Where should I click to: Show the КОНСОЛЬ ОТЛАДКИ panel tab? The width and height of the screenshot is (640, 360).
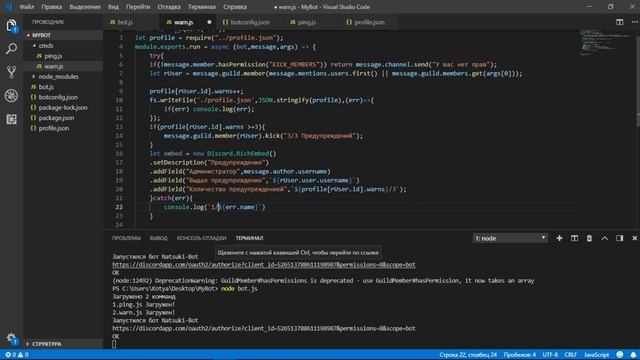coord(202,238)
